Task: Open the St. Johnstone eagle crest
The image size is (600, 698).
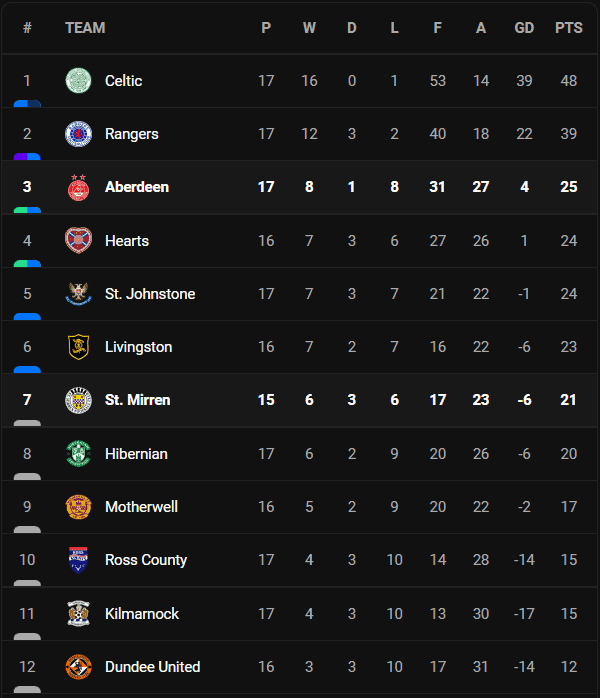Action: [78, 293]
